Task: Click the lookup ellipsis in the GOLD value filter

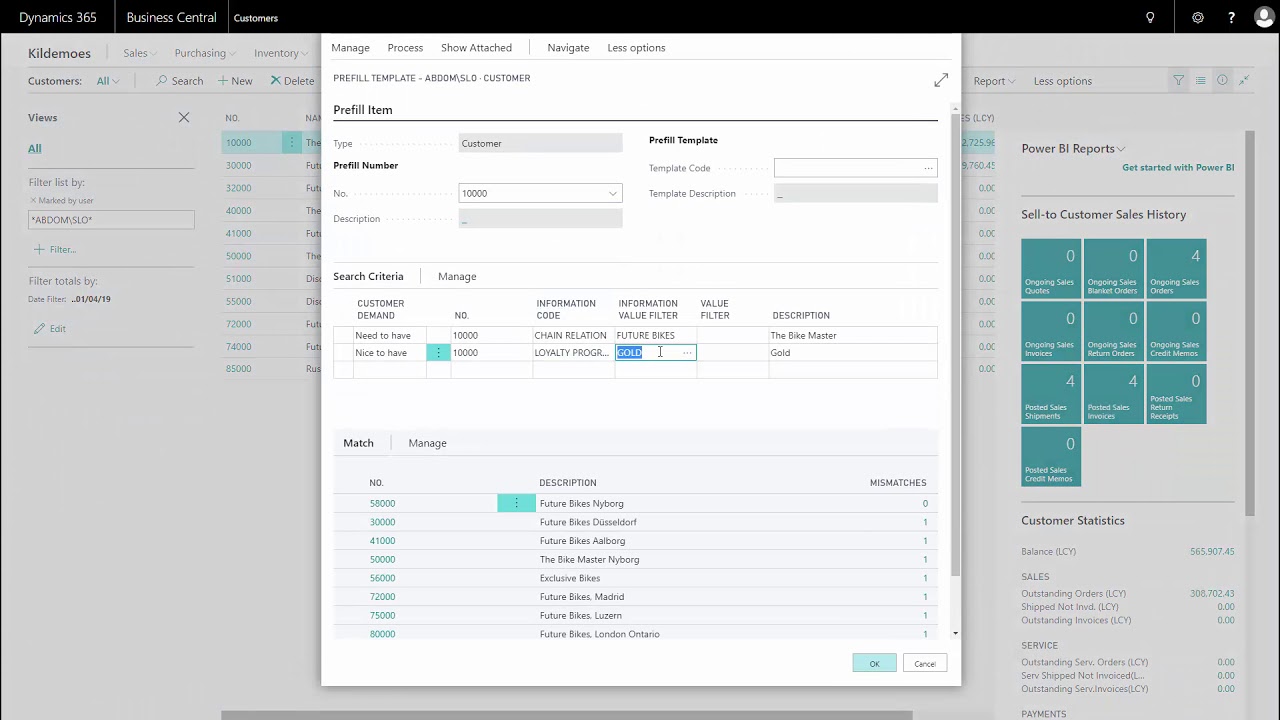Action: [687, 353]
